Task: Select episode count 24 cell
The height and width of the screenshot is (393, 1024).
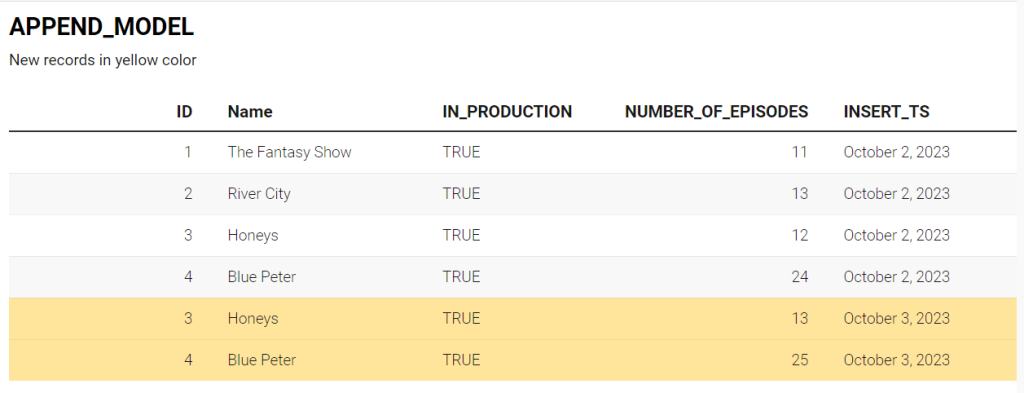Action: coord(800,277)
